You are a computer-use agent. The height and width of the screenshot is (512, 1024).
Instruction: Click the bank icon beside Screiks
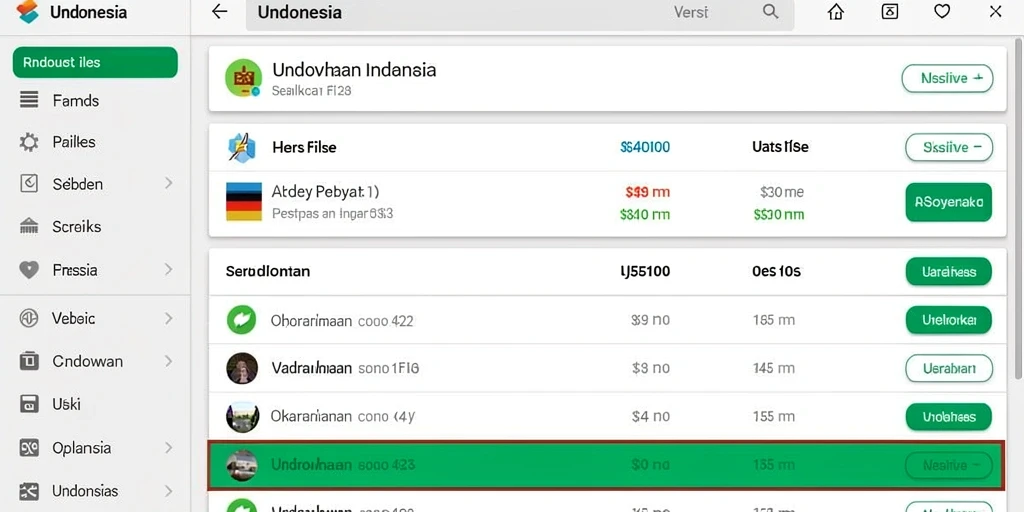(29, 227)
